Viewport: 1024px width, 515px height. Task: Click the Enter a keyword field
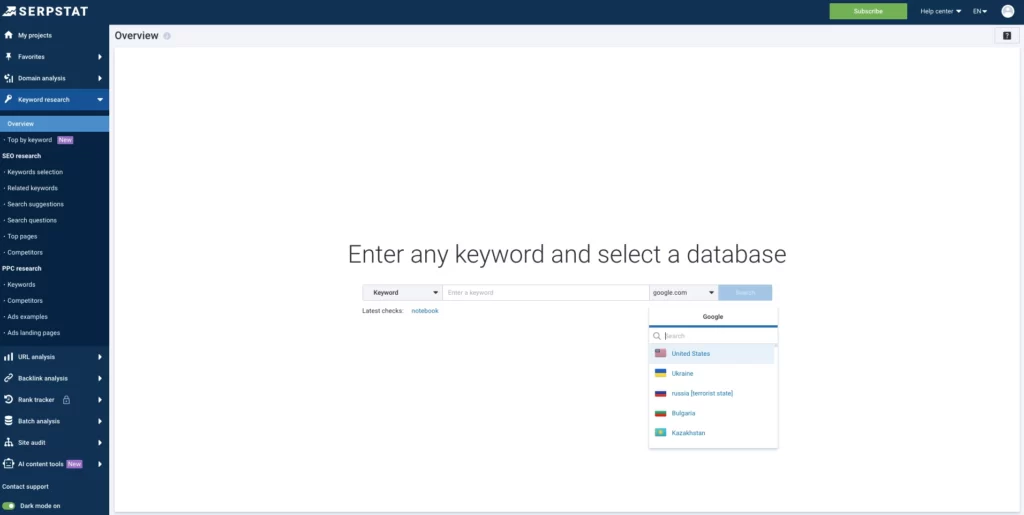(x=546, y=292)
